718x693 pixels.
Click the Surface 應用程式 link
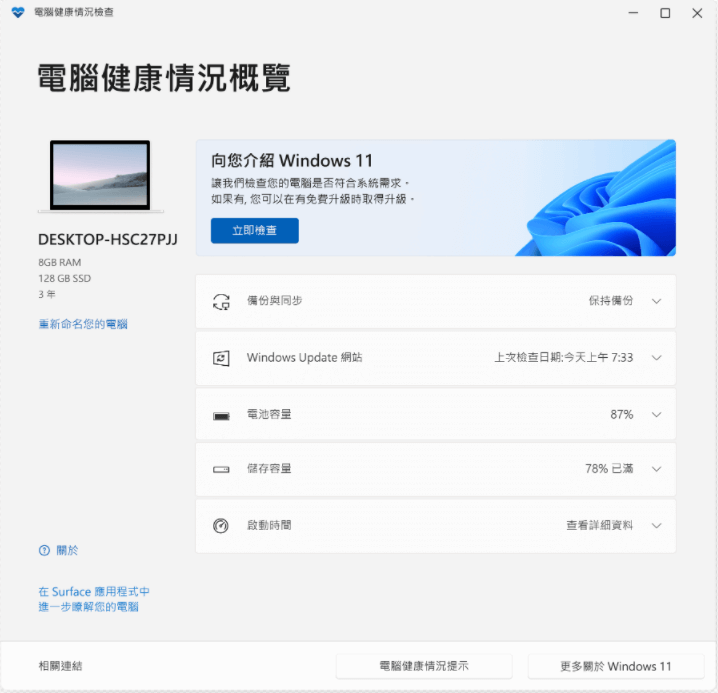tap(94, 599)
